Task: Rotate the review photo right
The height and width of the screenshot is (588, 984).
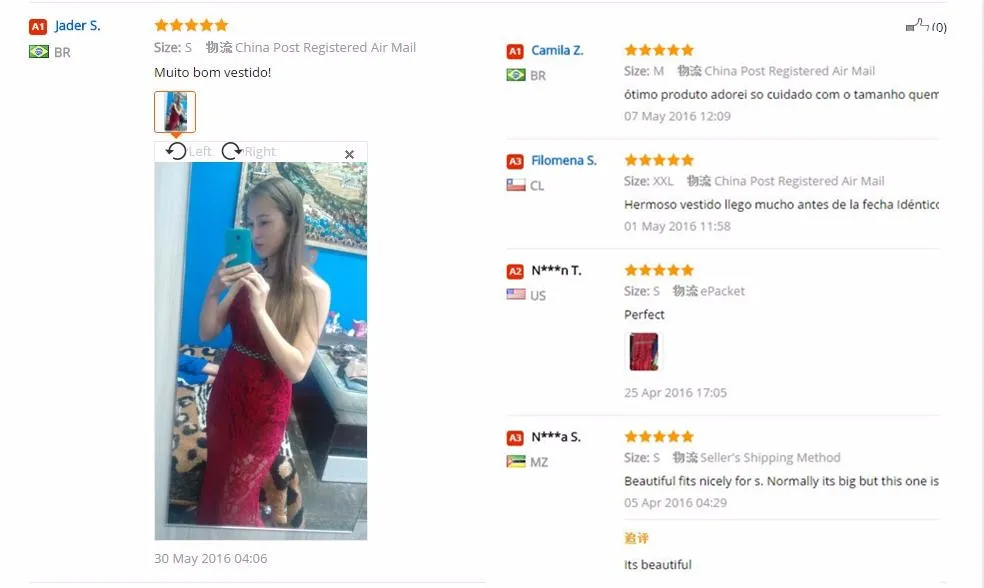Action: coord(249,151)
